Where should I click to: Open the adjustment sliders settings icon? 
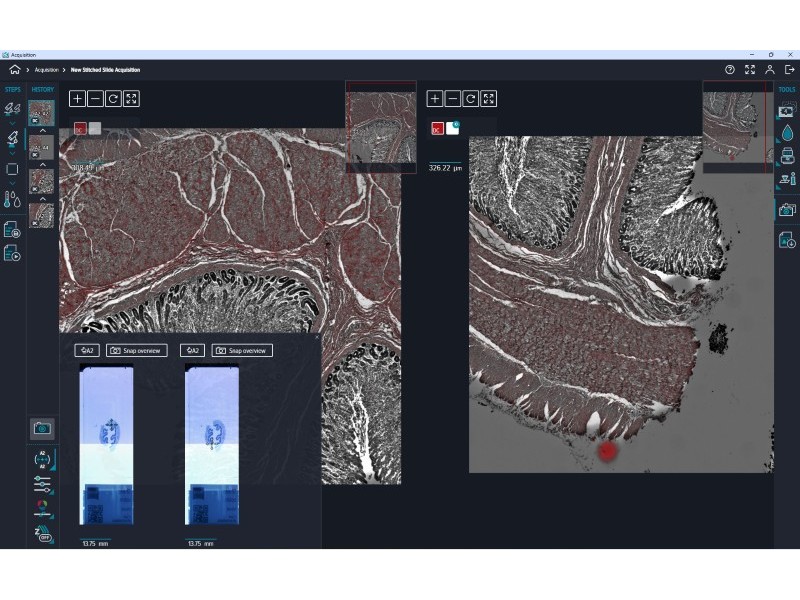click(x=43, y=484)
